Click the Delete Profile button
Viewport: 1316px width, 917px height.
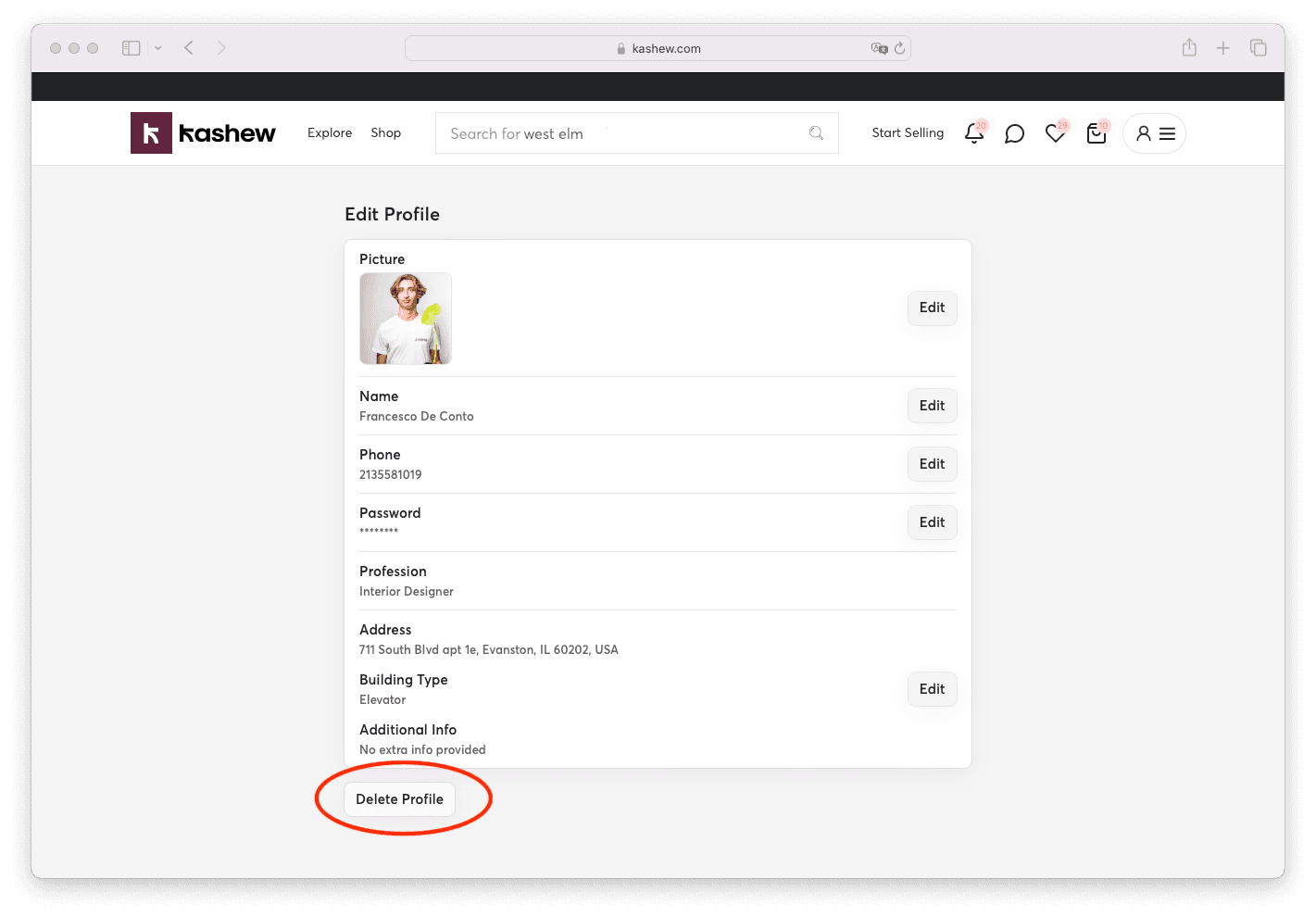click(x=399, y=799)
